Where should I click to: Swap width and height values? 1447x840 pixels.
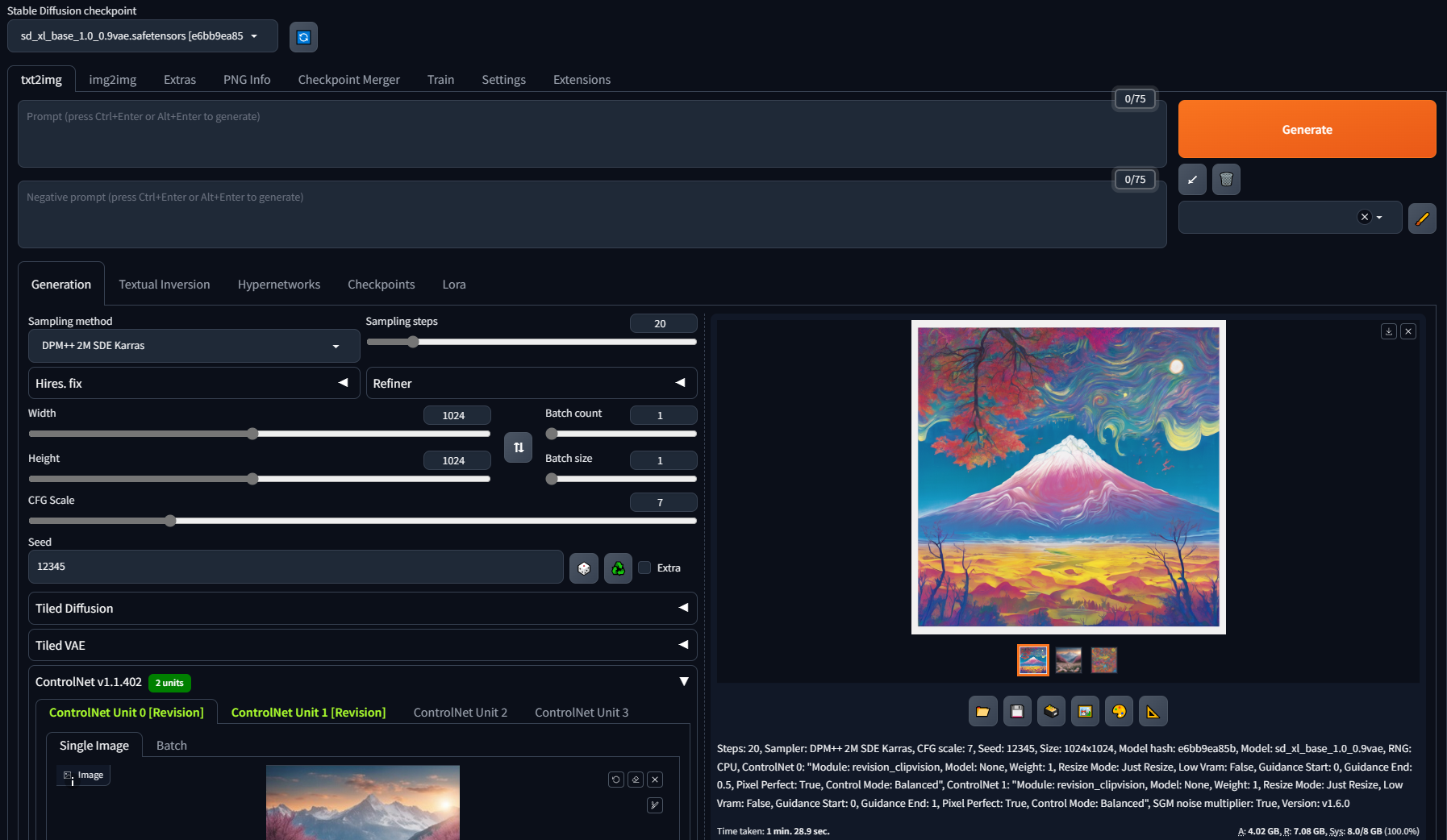click(x=518, y=447)
